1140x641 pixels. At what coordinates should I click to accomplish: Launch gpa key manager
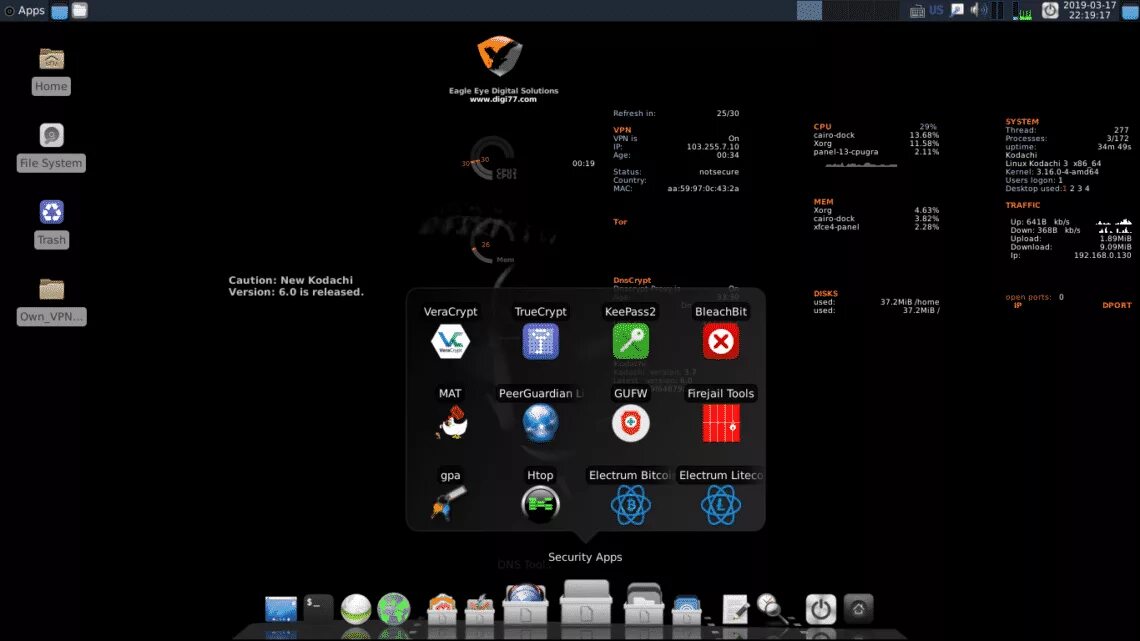pyautogui.click(x=450, y=504)
